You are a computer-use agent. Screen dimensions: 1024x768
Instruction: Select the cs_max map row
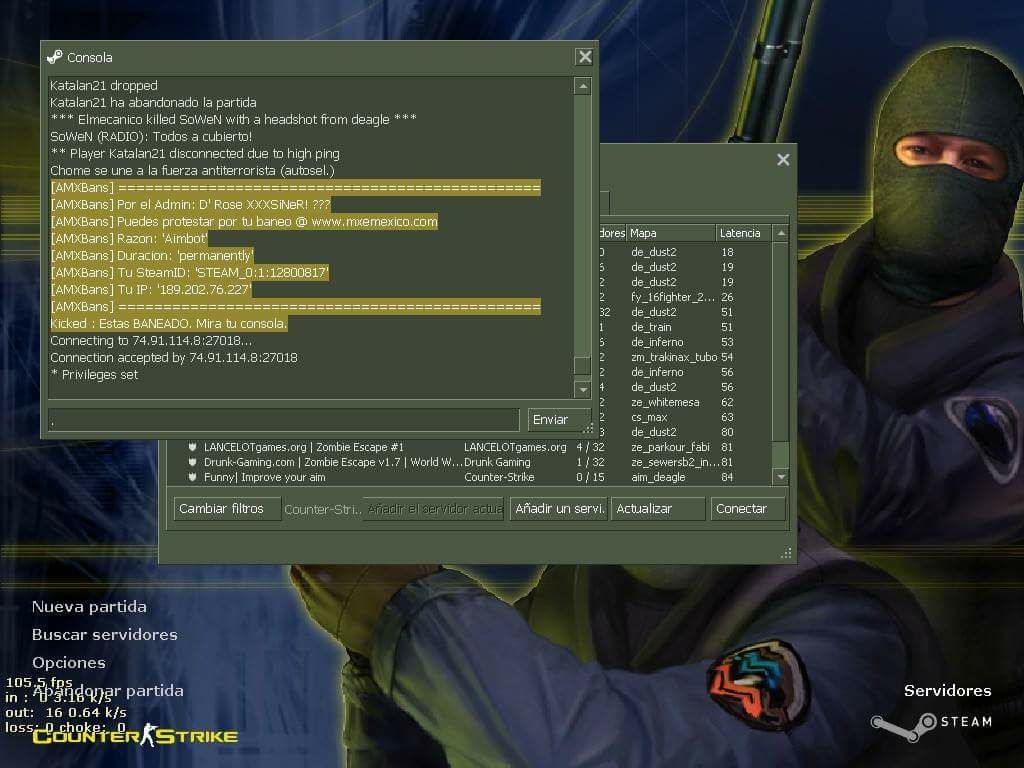click(x=649, y=417)
